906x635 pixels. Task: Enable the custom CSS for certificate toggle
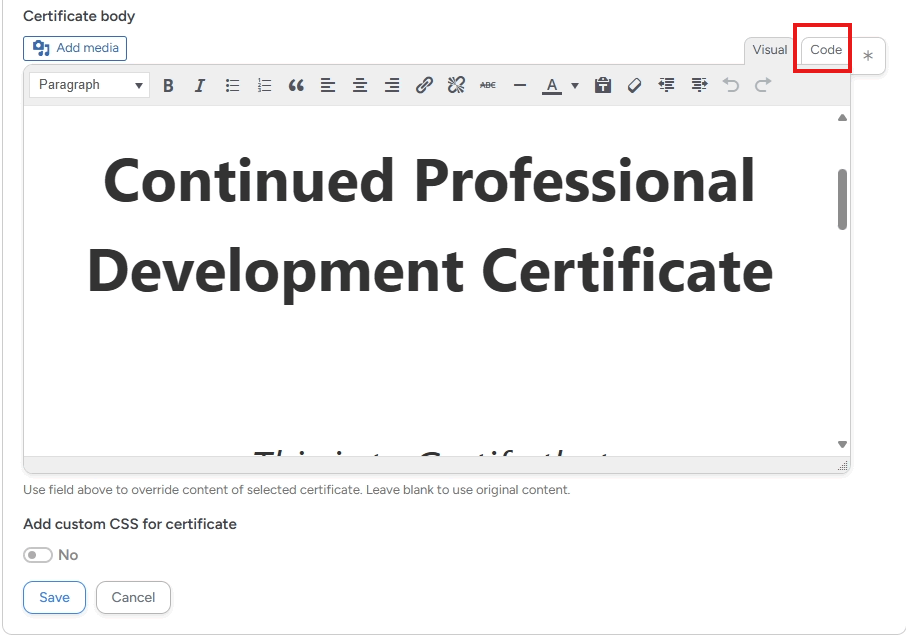(38, 555)
